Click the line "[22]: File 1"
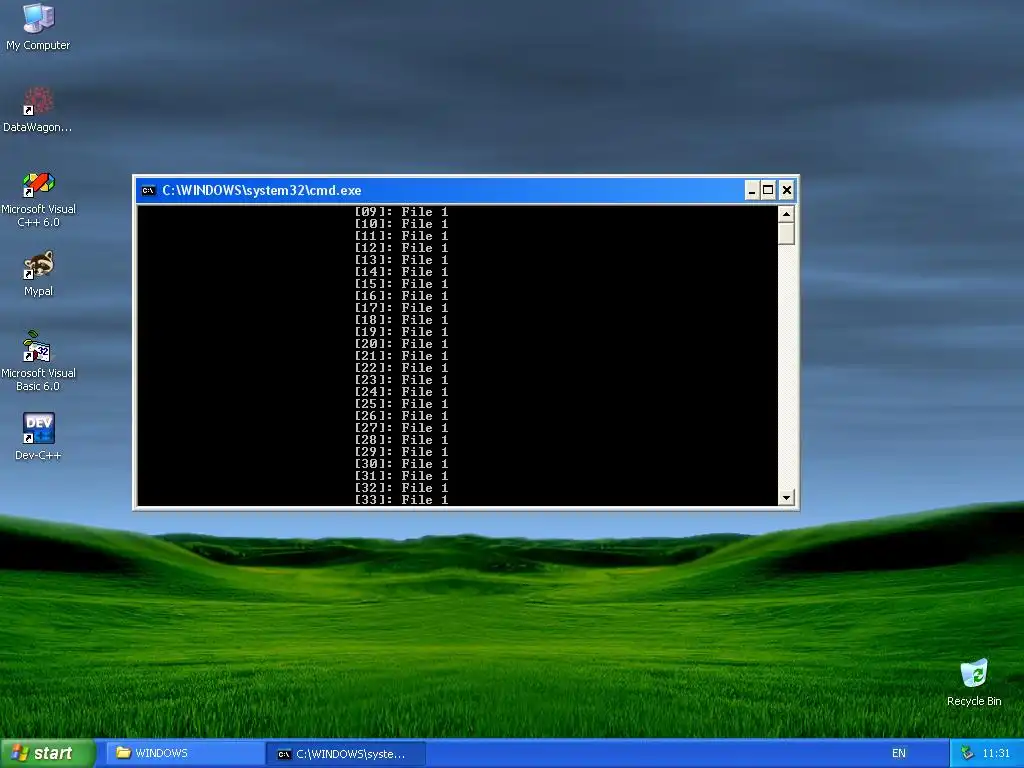The height and width of the screenshot is (768, 1024). tap(402, 368)
